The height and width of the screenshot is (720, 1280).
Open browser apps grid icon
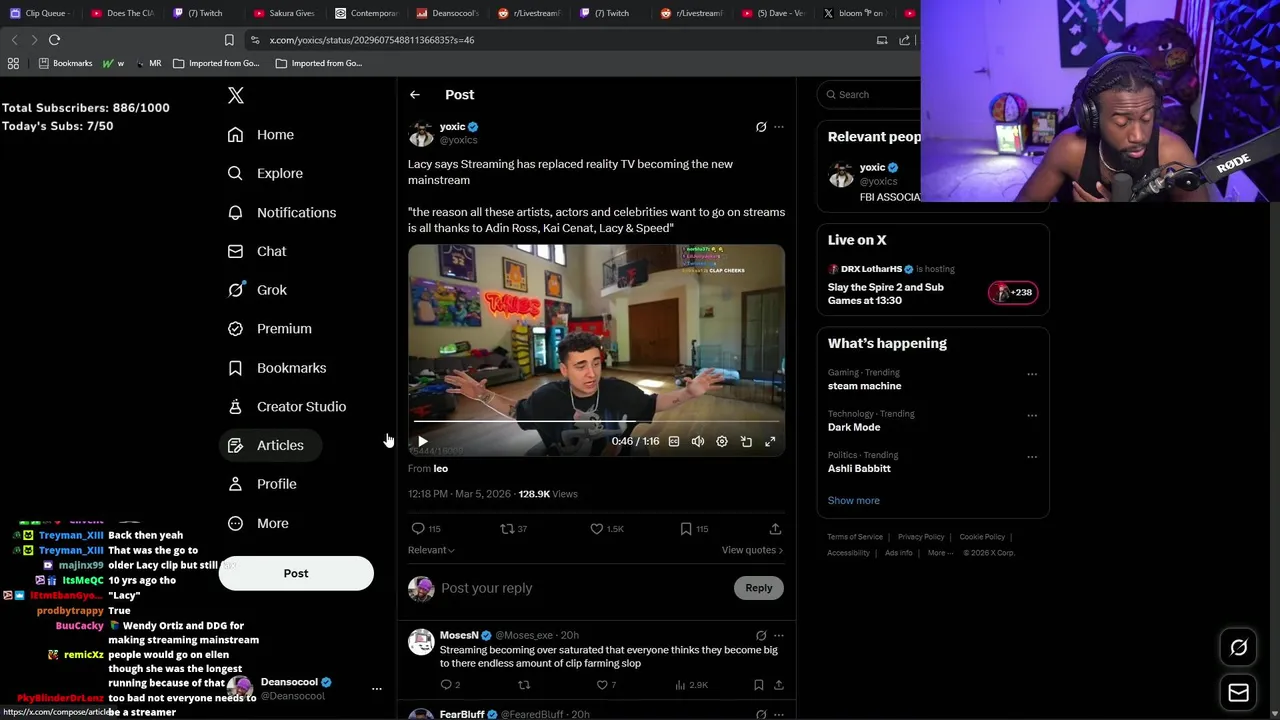click(x=13, y=63)
